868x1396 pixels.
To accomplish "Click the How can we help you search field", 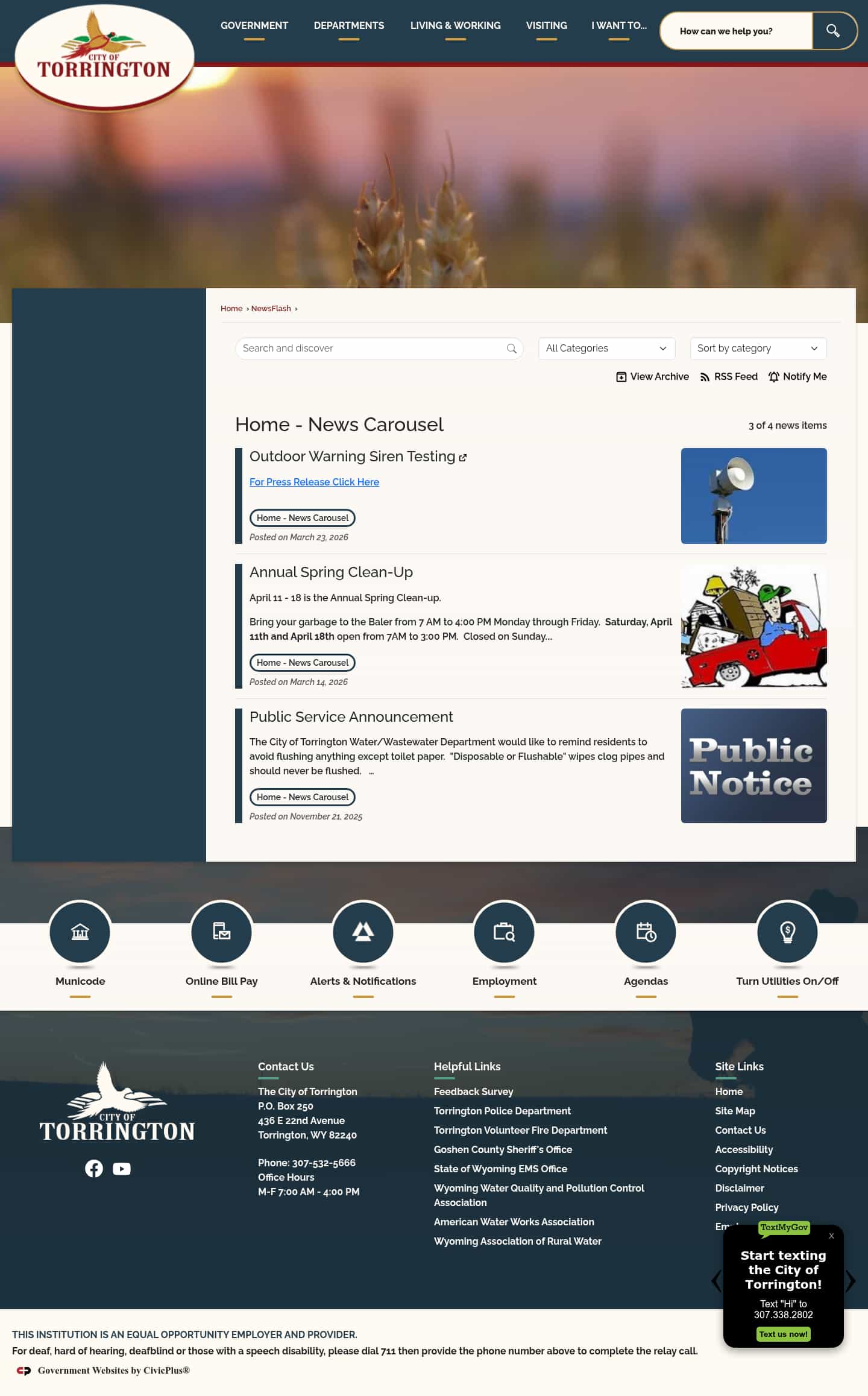I will pos(737,31).
